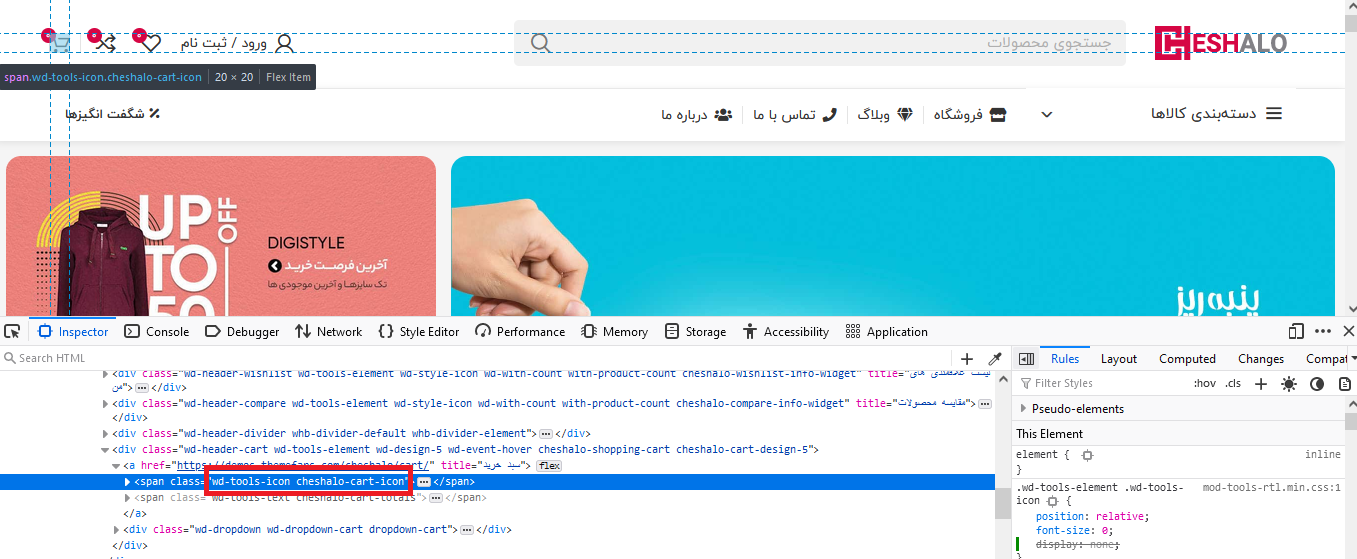Toggle :hov pseudo-class panel

coord(1205,383)
